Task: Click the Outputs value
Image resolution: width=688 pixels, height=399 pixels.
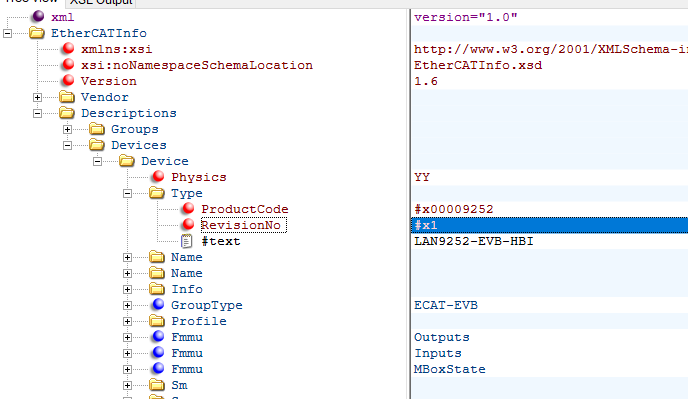Action: point(442,337)
